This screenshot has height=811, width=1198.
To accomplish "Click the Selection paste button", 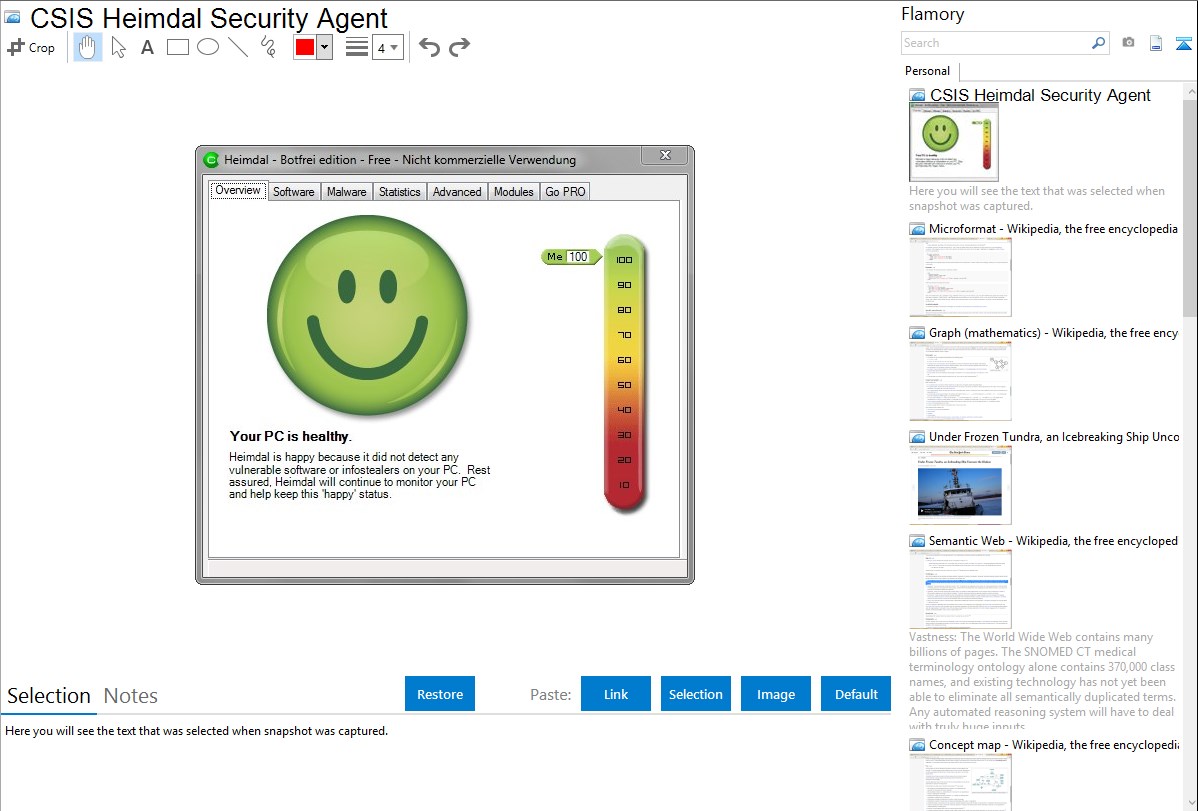I will (x=695, y=694).
